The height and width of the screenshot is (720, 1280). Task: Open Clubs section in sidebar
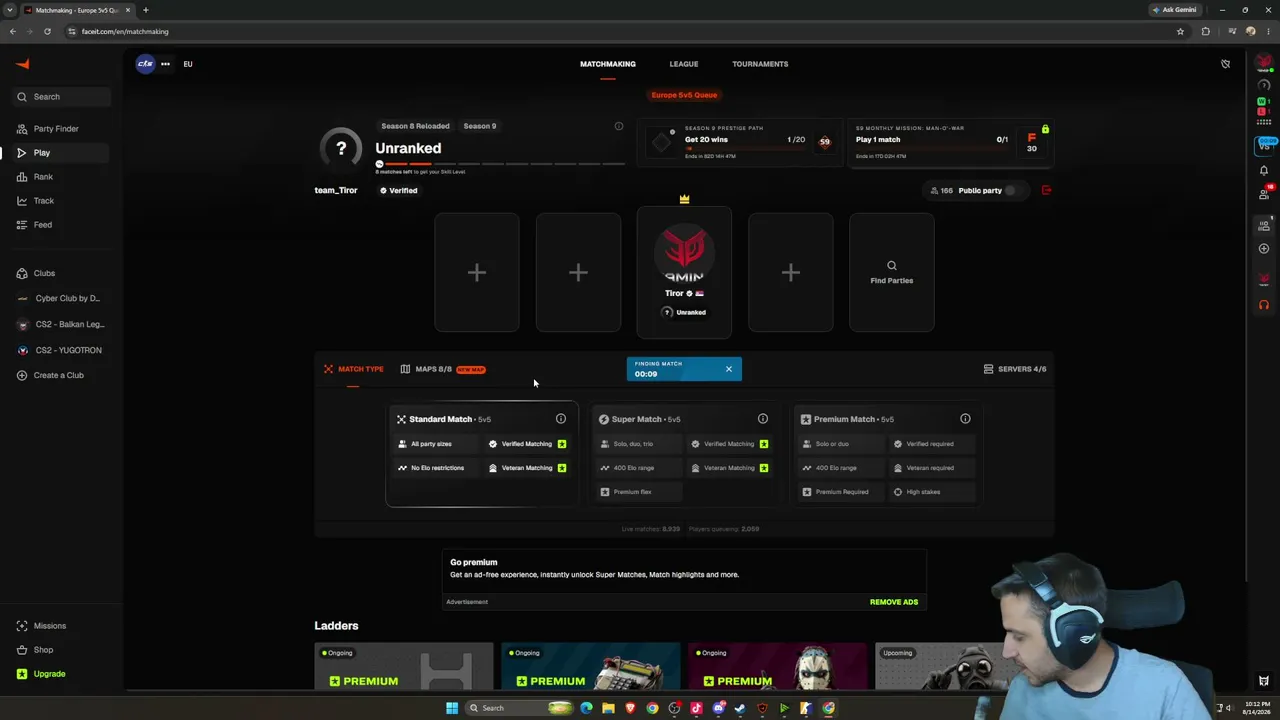44,273
